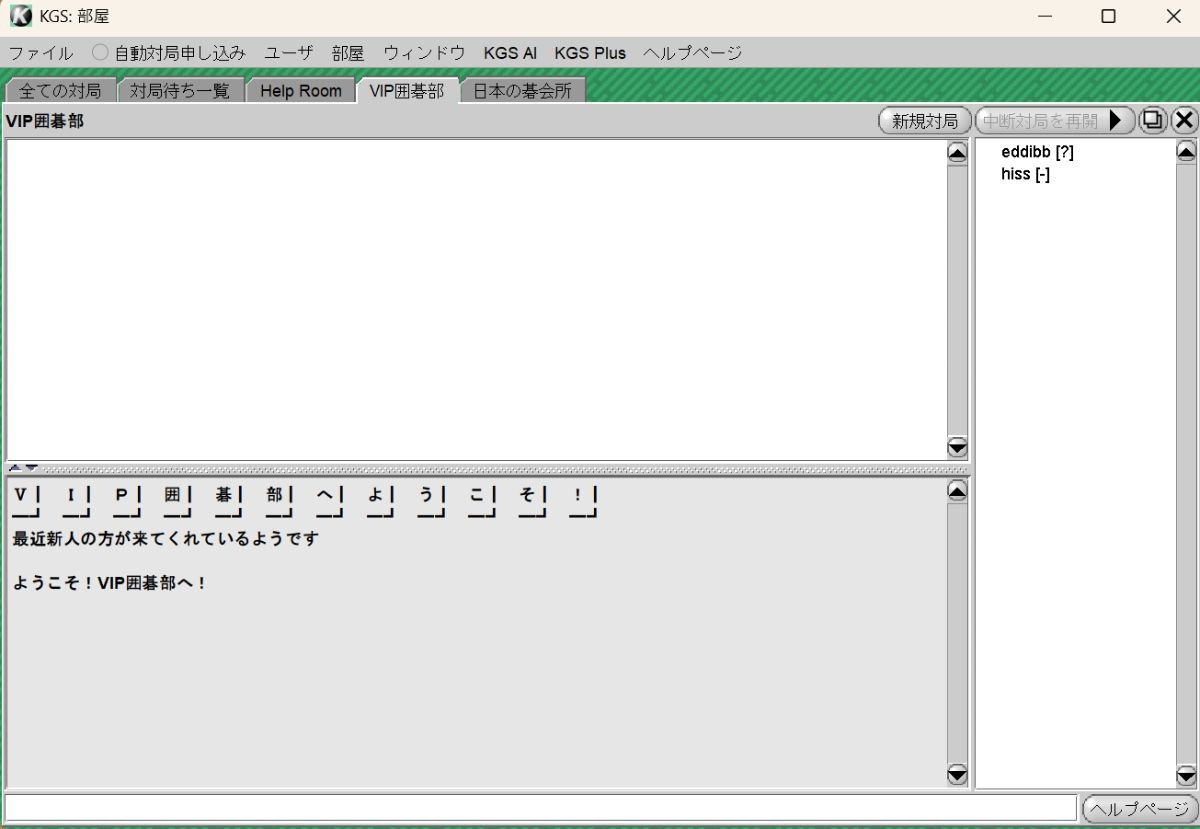Viewport: 1200px width, 829px height.
Task: Click the KGS logo icon in title bar
Action: 20,16
